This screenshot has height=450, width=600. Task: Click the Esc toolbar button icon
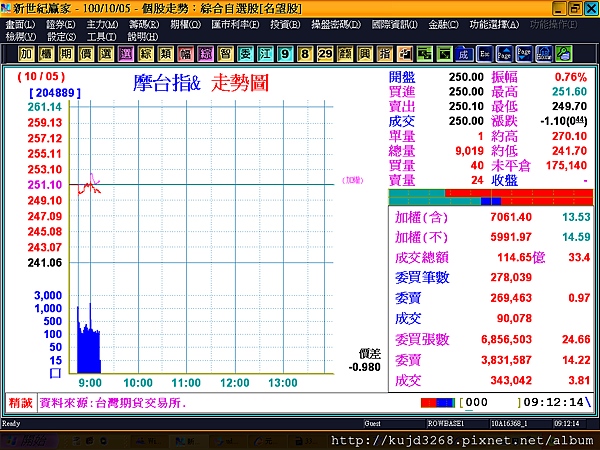point(484,54)
